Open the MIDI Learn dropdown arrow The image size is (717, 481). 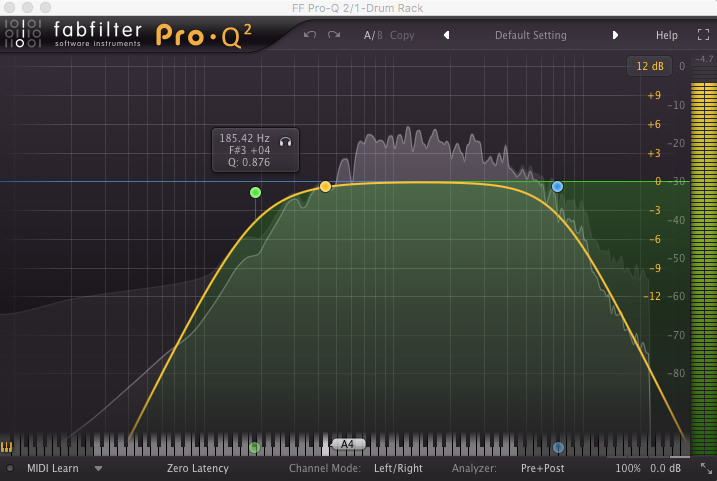98,469
